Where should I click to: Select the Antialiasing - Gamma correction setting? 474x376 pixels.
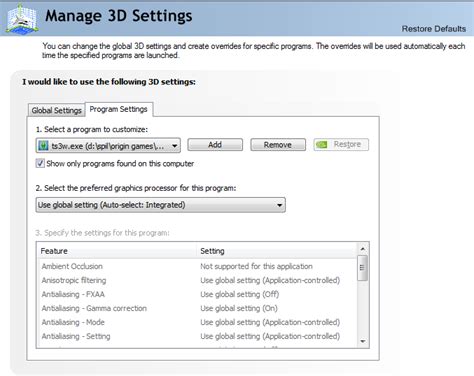239,308
